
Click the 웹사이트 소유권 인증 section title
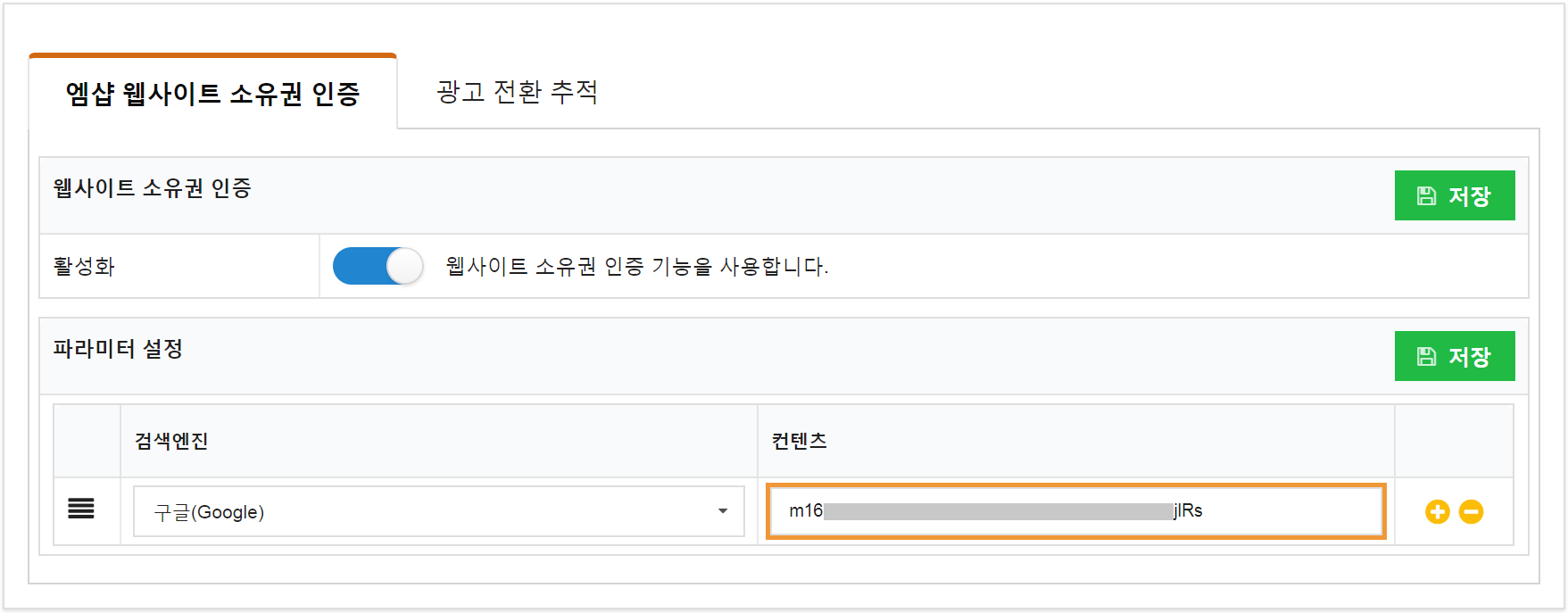click(x=152, y=187)
